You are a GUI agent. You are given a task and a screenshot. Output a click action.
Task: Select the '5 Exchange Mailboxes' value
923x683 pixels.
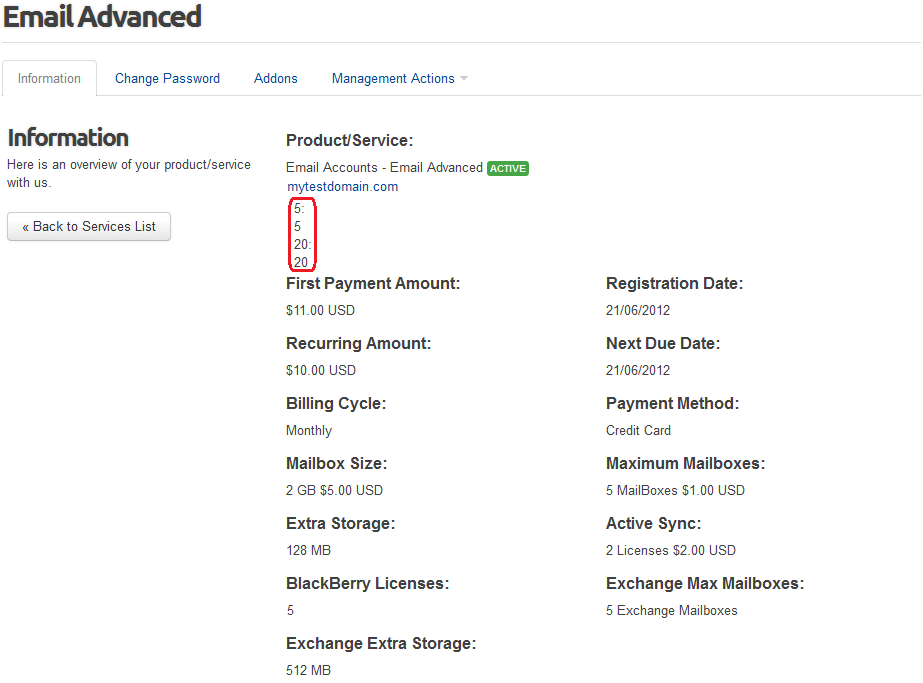coord(672,611)
